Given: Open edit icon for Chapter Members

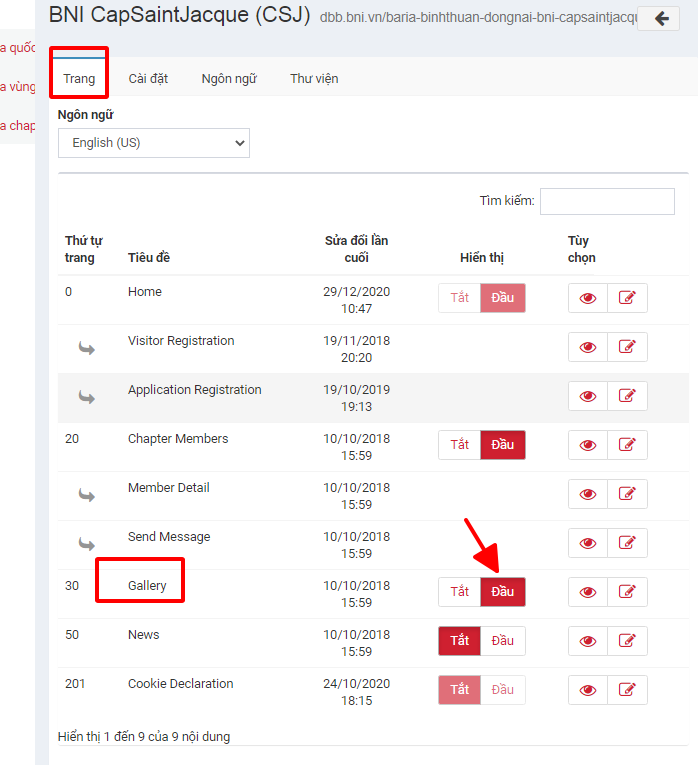Looking at the screenshot, I should tap(627, 445).
